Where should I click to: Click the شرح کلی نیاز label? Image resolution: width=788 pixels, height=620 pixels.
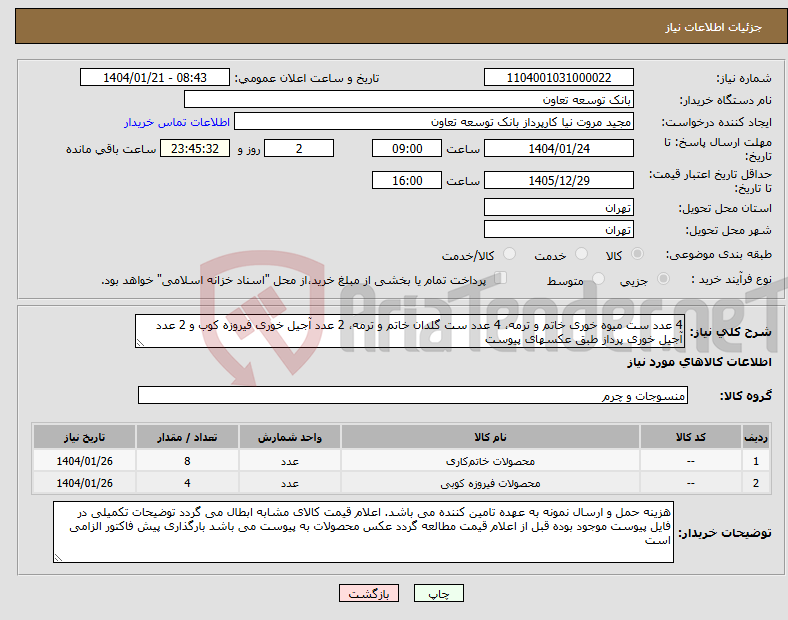[x=730, y=332]
